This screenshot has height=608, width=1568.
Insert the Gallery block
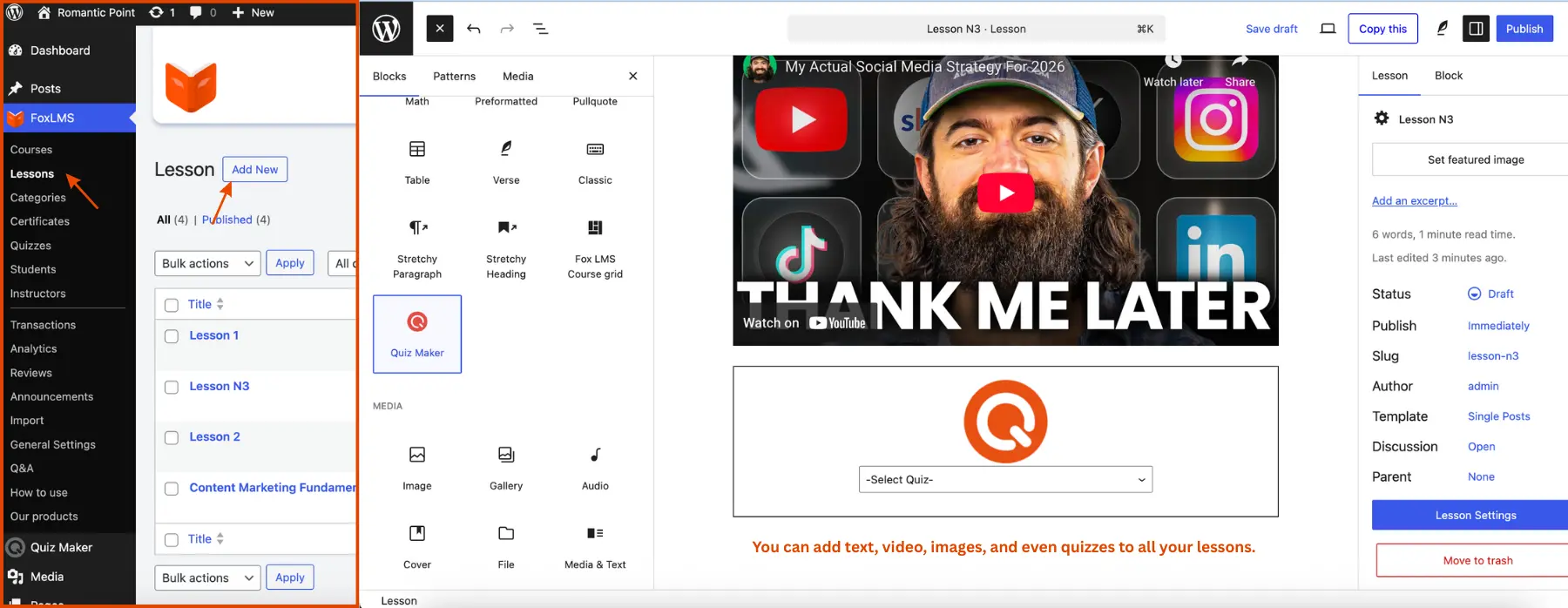pyautogui.click(x=506, y=467)
